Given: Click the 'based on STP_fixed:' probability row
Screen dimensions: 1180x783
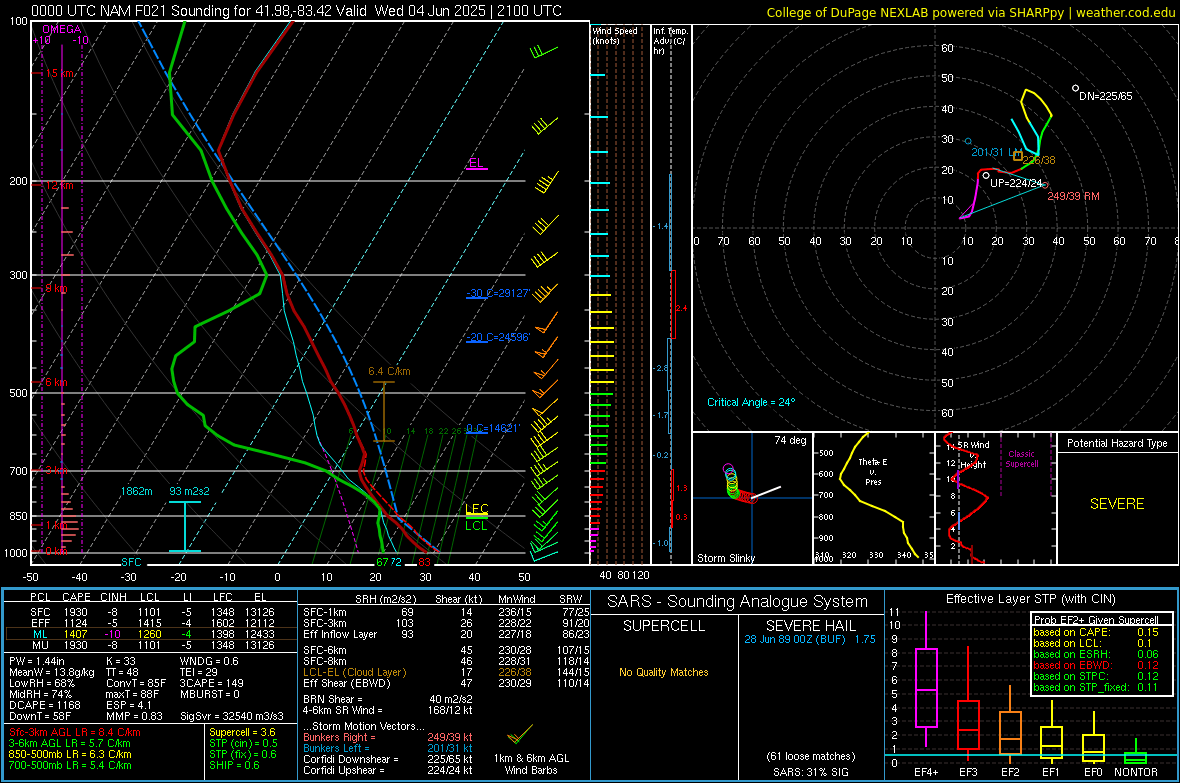Looking at the screenshot, I should [x=1096, y=687].
